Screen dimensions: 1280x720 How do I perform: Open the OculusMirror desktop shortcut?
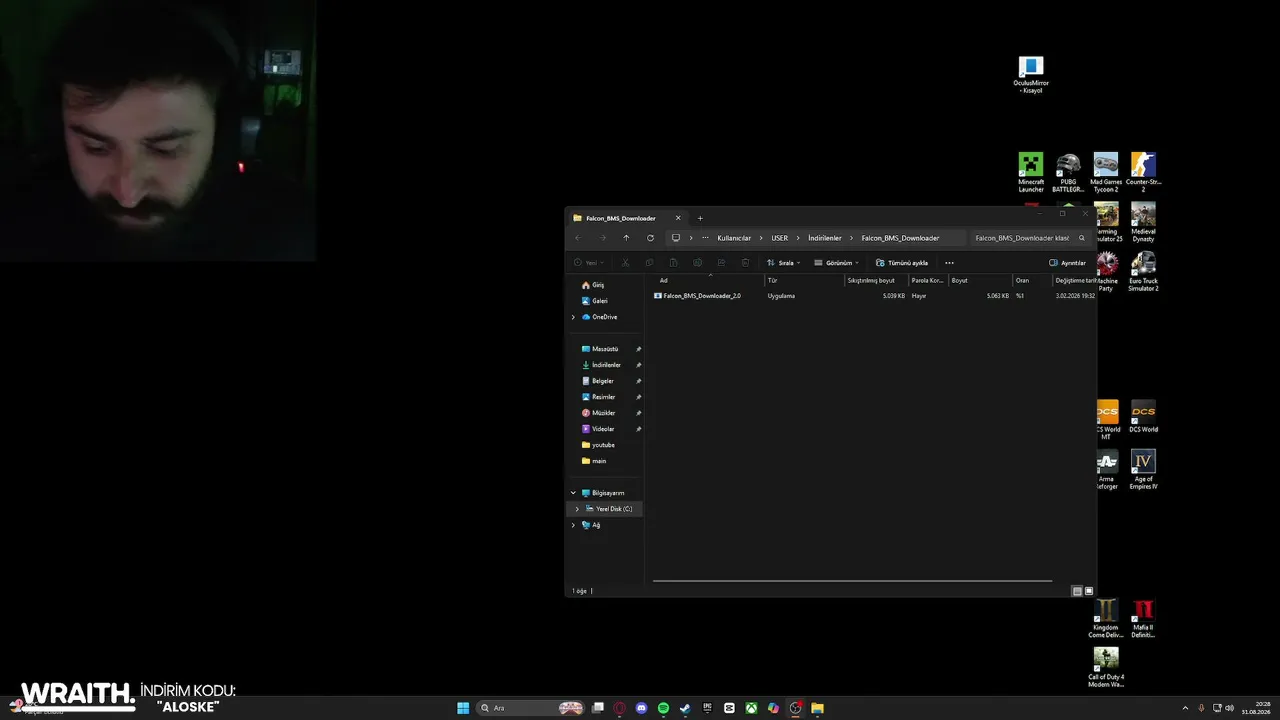1031,75
